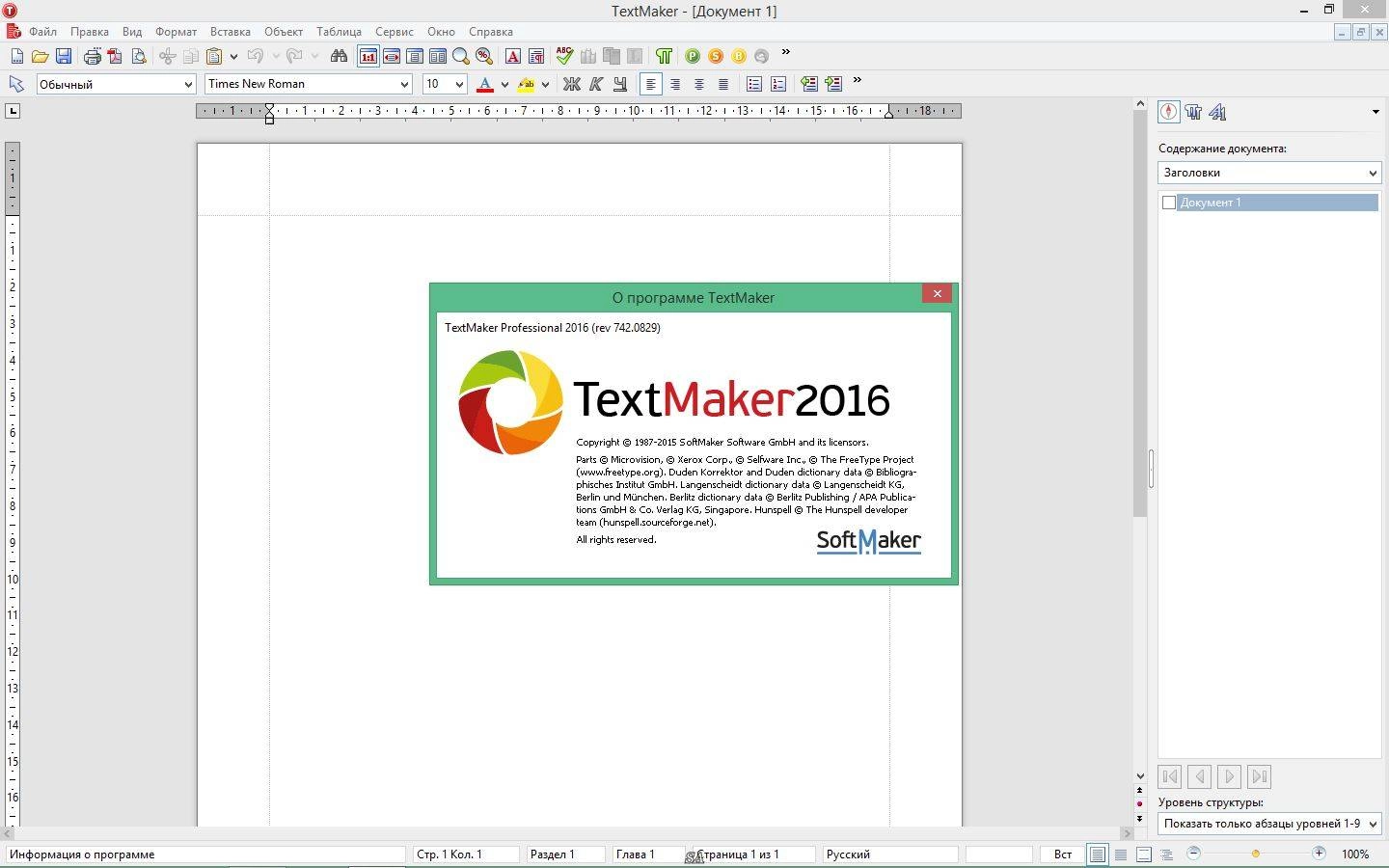Switch to fit page width view
This screenshot has height=868, width=1389.
[x=392, y=56]
